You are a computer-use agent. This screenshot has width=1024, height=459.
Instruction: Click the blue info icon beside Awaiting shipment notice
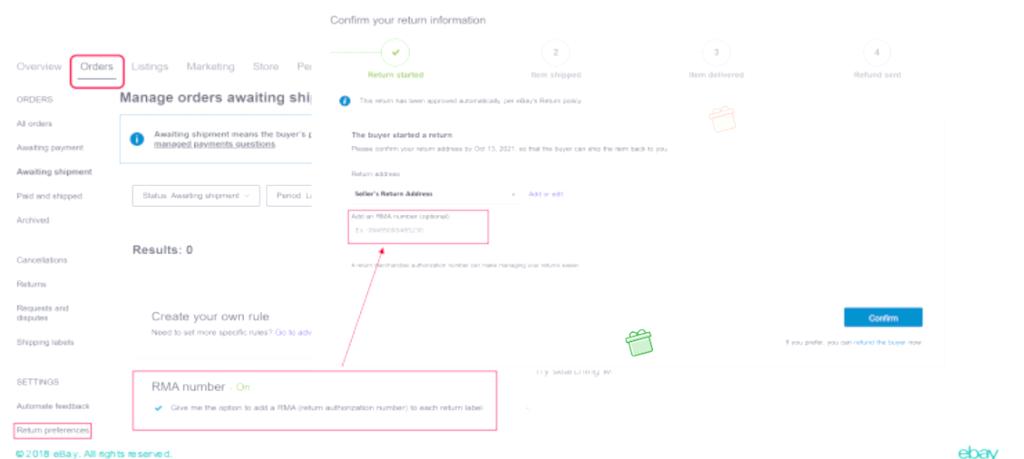[136, 139]
